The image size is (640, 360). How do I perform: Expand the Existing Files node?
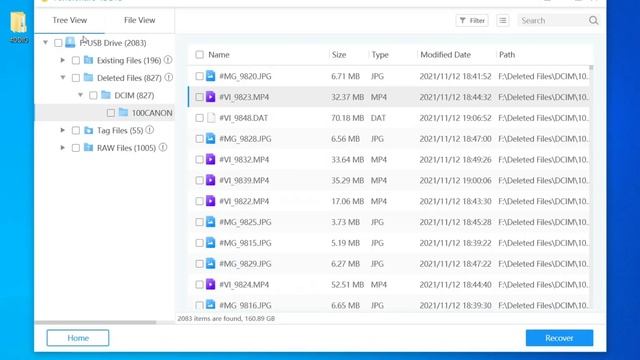[63, 60]
